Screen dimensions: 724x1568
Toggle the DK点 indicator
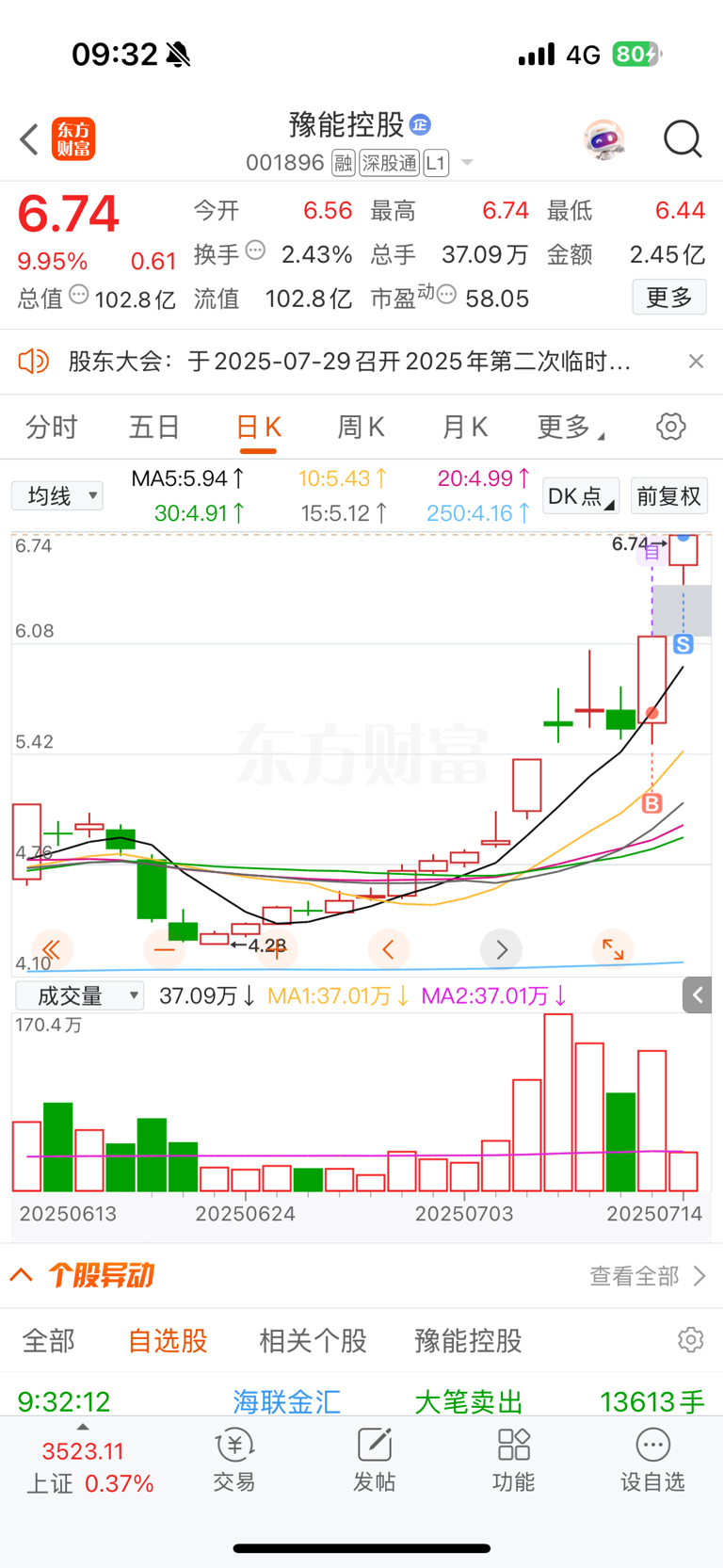point(581,495)
